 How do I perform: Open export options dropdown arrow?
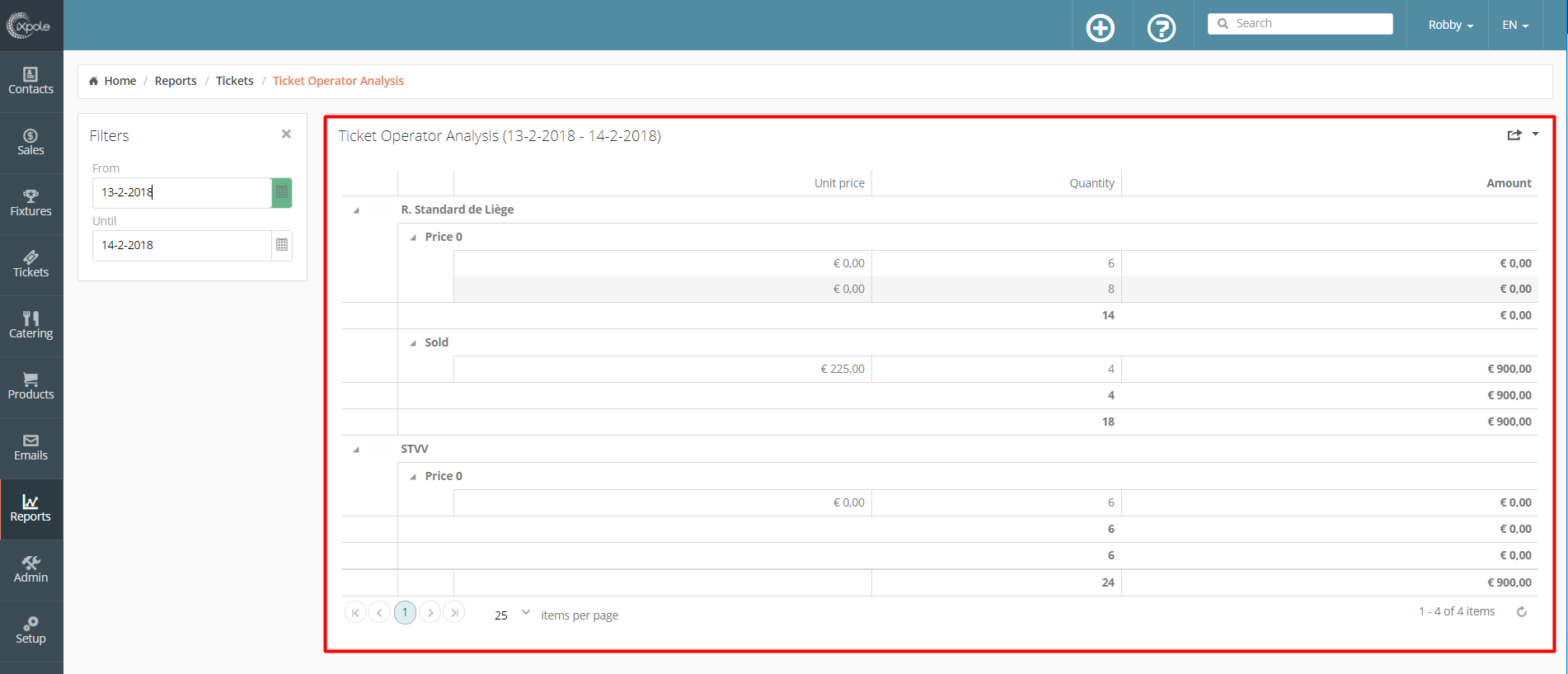click(x=1535, y=134)
